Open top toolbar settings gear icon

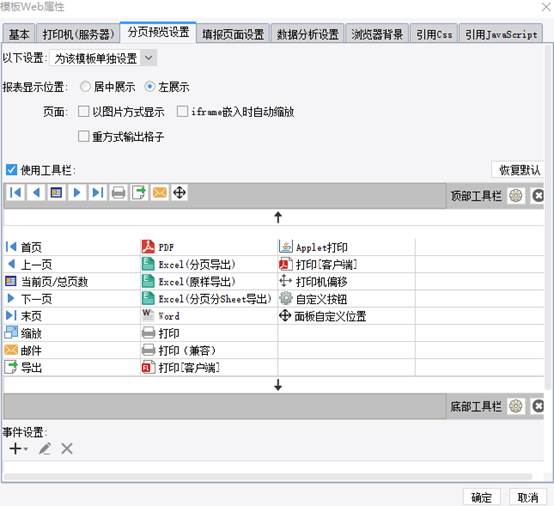[x=516, y=195]
